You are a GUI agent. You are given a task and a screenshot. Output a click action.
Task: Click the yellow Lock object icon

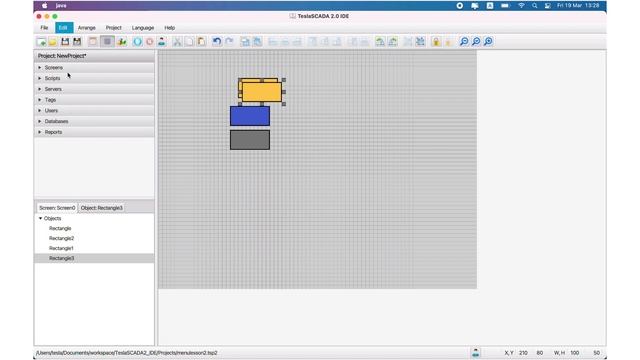tap(436, 42)
